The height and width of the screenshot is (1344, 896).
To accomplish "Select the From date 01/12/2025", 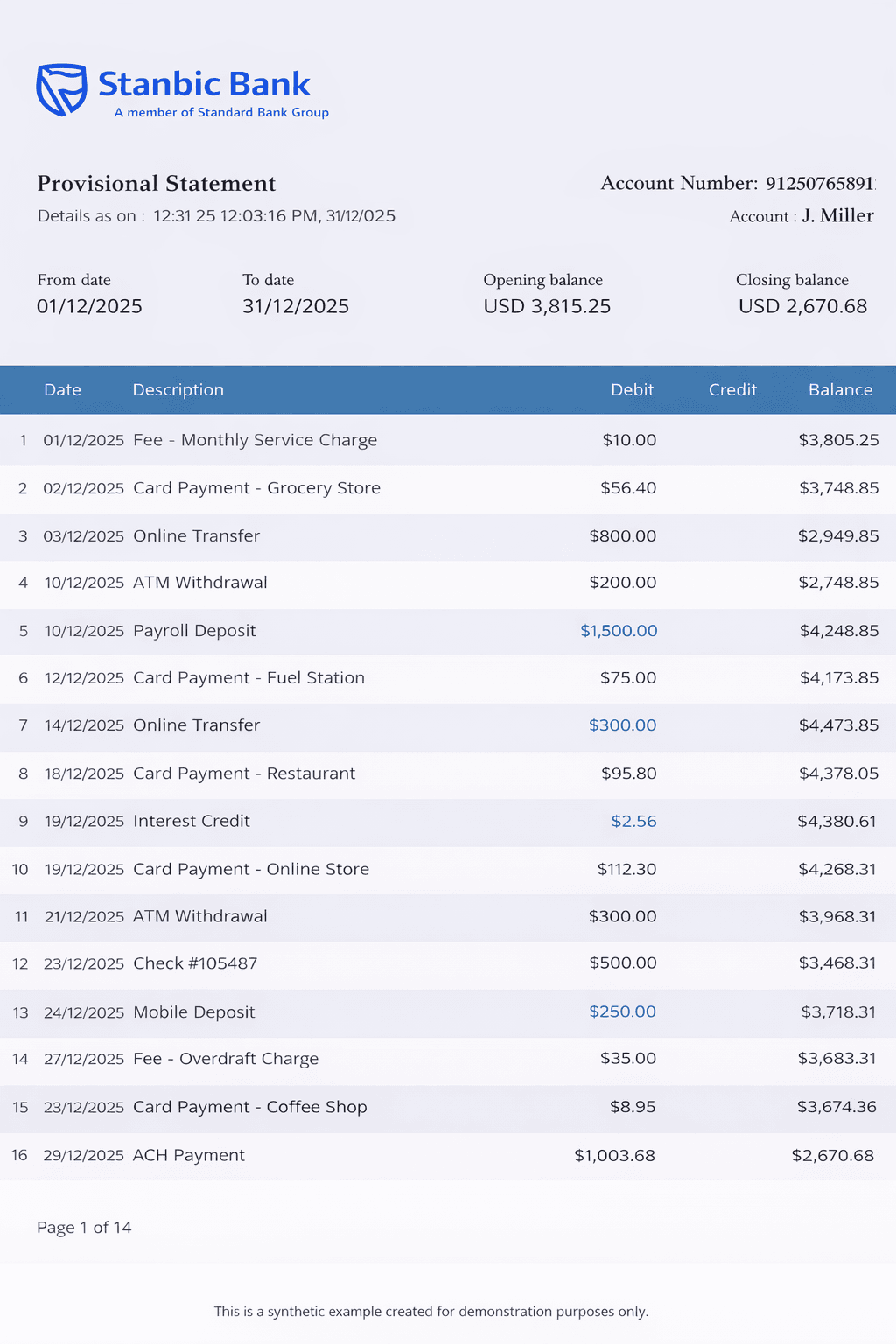I will pyautogui.click(x=88, y=305).
